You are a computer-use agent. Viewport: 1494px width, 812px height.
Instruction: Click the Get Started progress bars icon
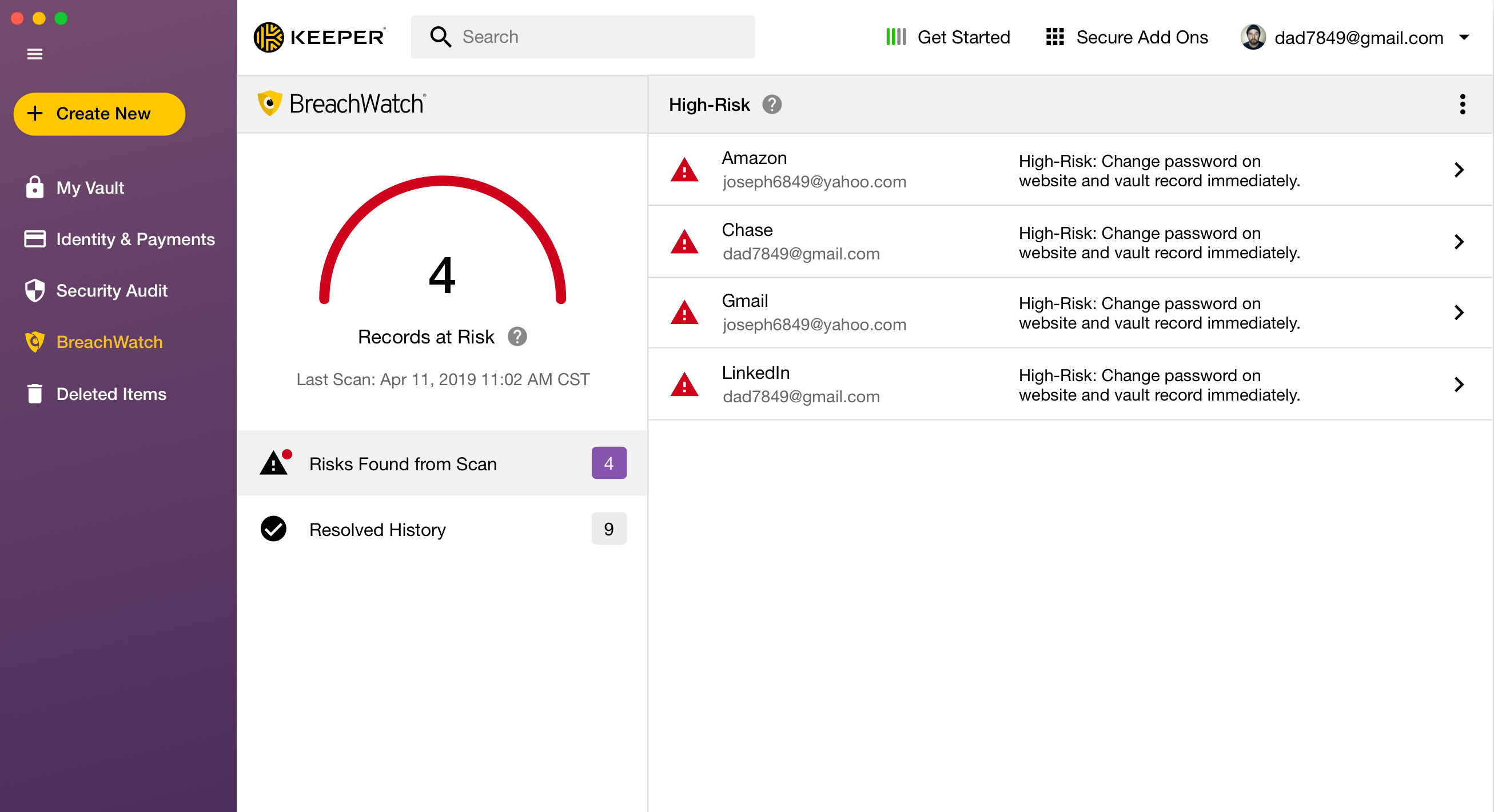pyautogui.click(x=895, y=37)
